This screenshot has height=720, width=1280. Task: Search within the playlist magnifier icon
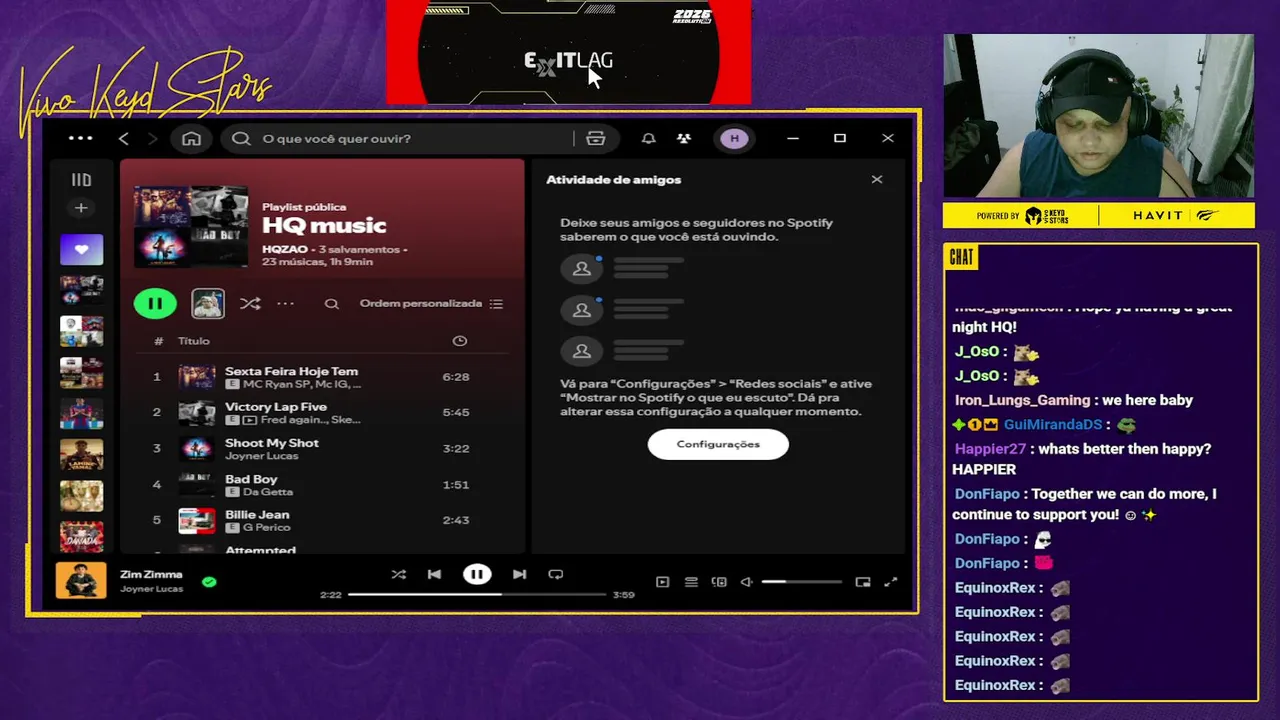(332, 304)
